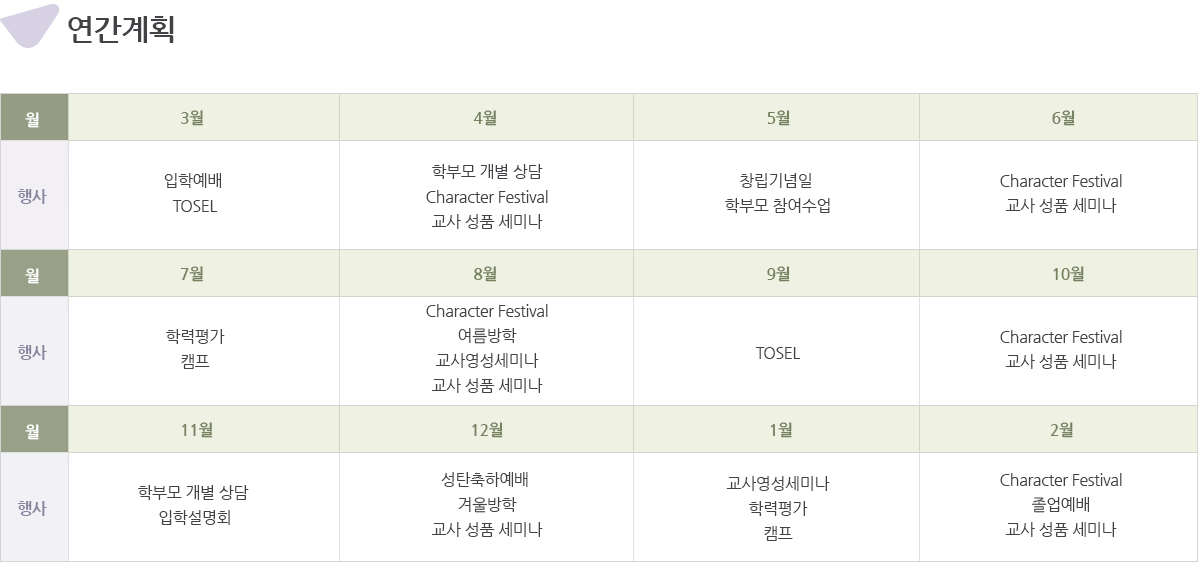Click 겨울방학 in the December cell

[x=487, y=504]
